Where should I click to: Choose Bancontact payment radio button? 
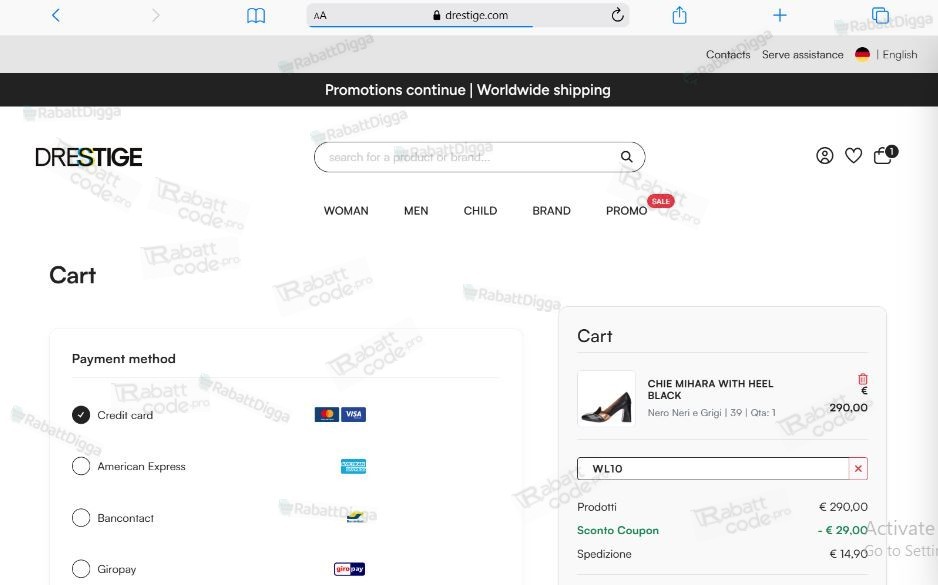(81, 517)
